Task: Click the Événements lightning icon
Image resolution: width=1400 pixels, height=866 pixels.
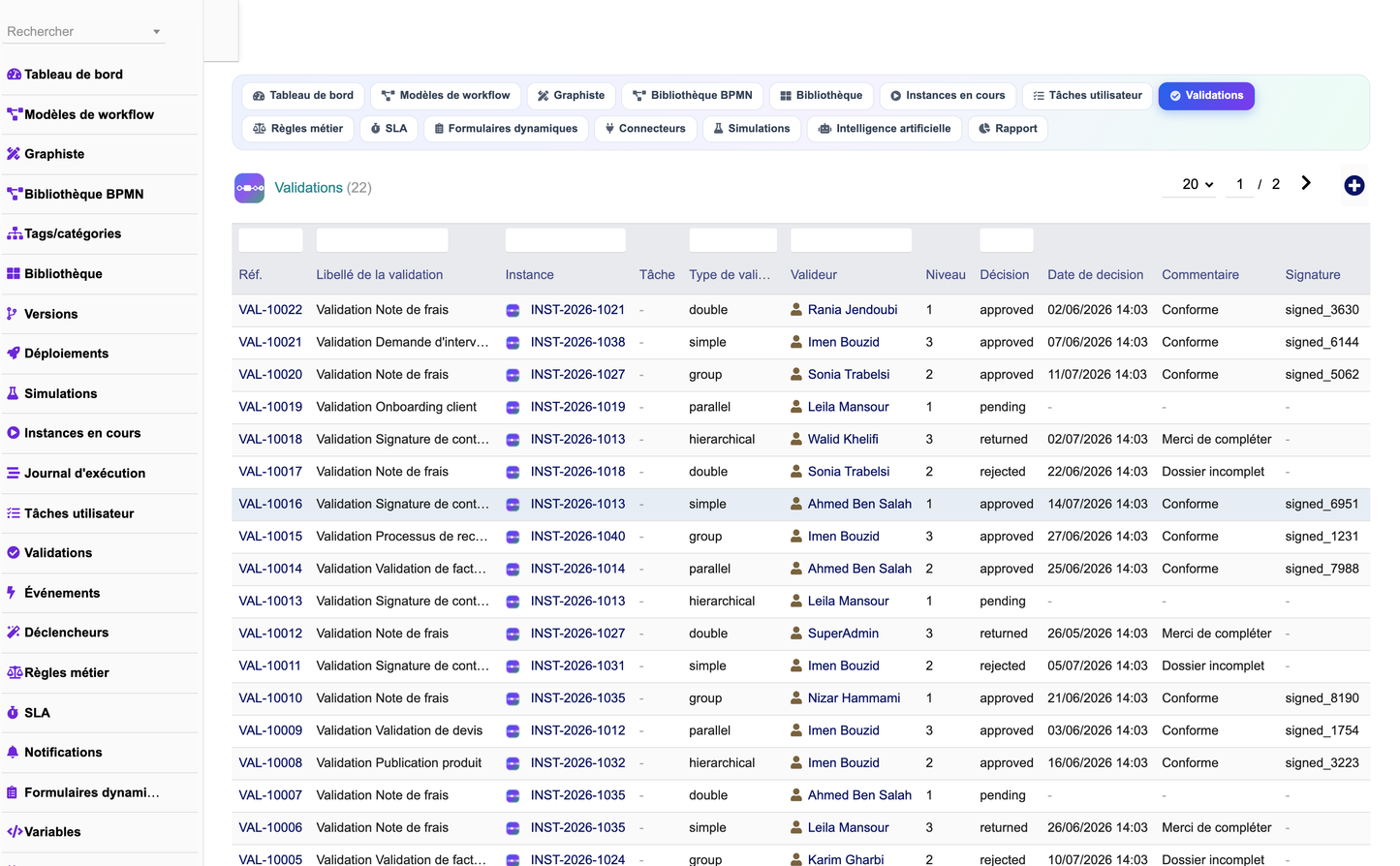Action: pyautogui.click(x=12, y=593)
